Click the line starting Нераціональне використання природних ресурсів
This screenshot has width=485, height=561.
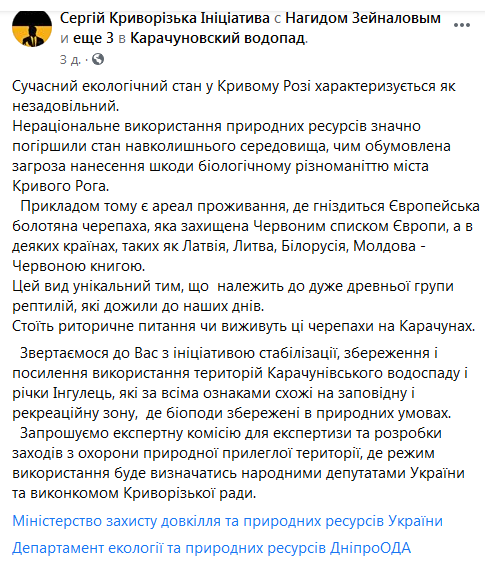click(x=216, y=126)
